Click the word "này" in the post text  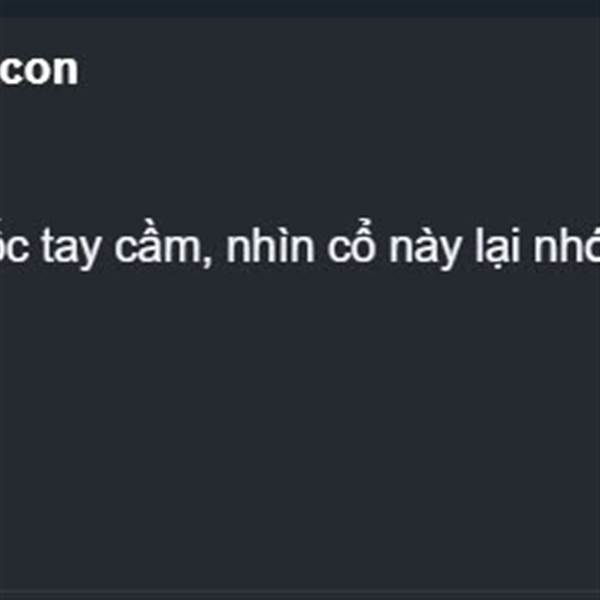424,246
